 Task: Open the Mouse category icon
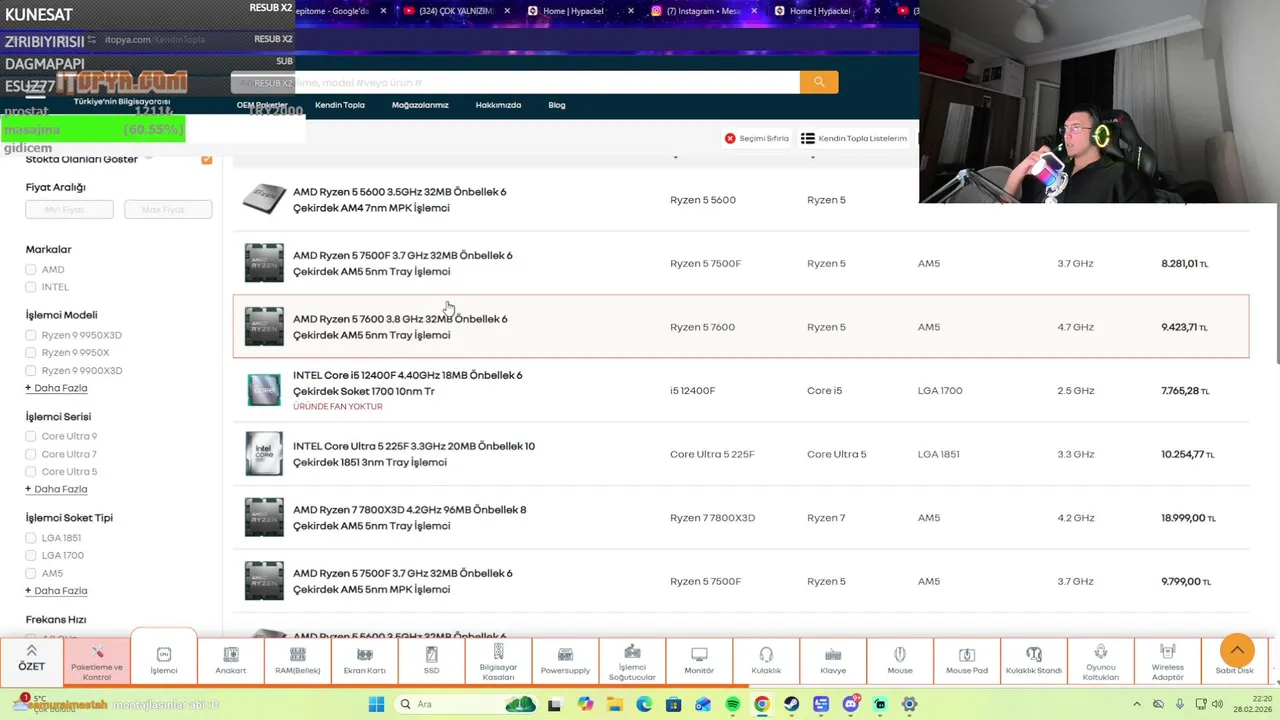(x=900, y=660)
